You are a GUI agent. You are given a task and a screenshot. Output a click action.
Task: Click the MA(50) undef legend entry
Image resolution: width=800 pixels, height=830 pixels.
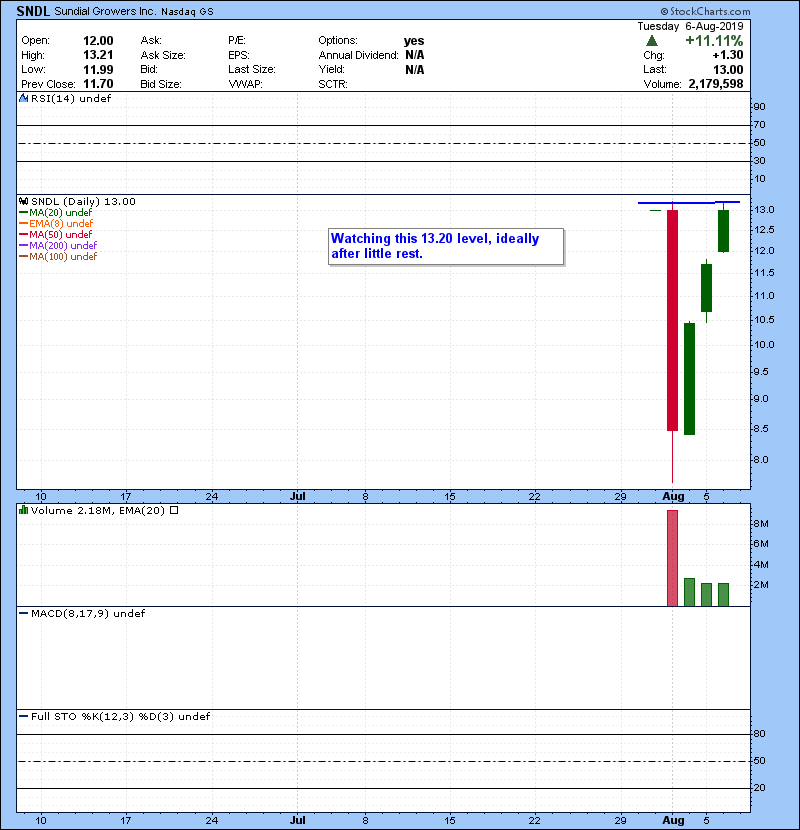tap(56, 234)
